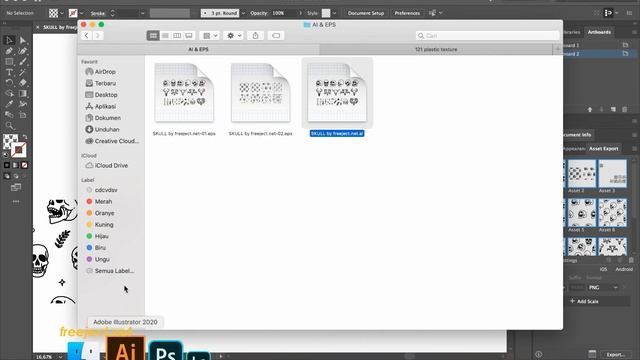Expand the Opacity slider arrow
The height and width of the screenshot is (360, 640).
pyautogui.click(x=300, y=13)
